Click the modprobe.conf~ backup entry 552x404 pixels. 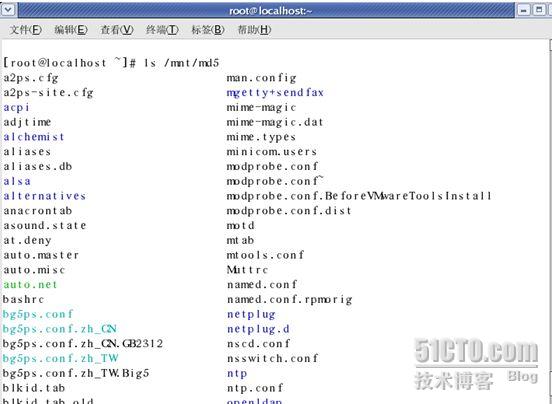pyautogui.click(x=275, y=181)
